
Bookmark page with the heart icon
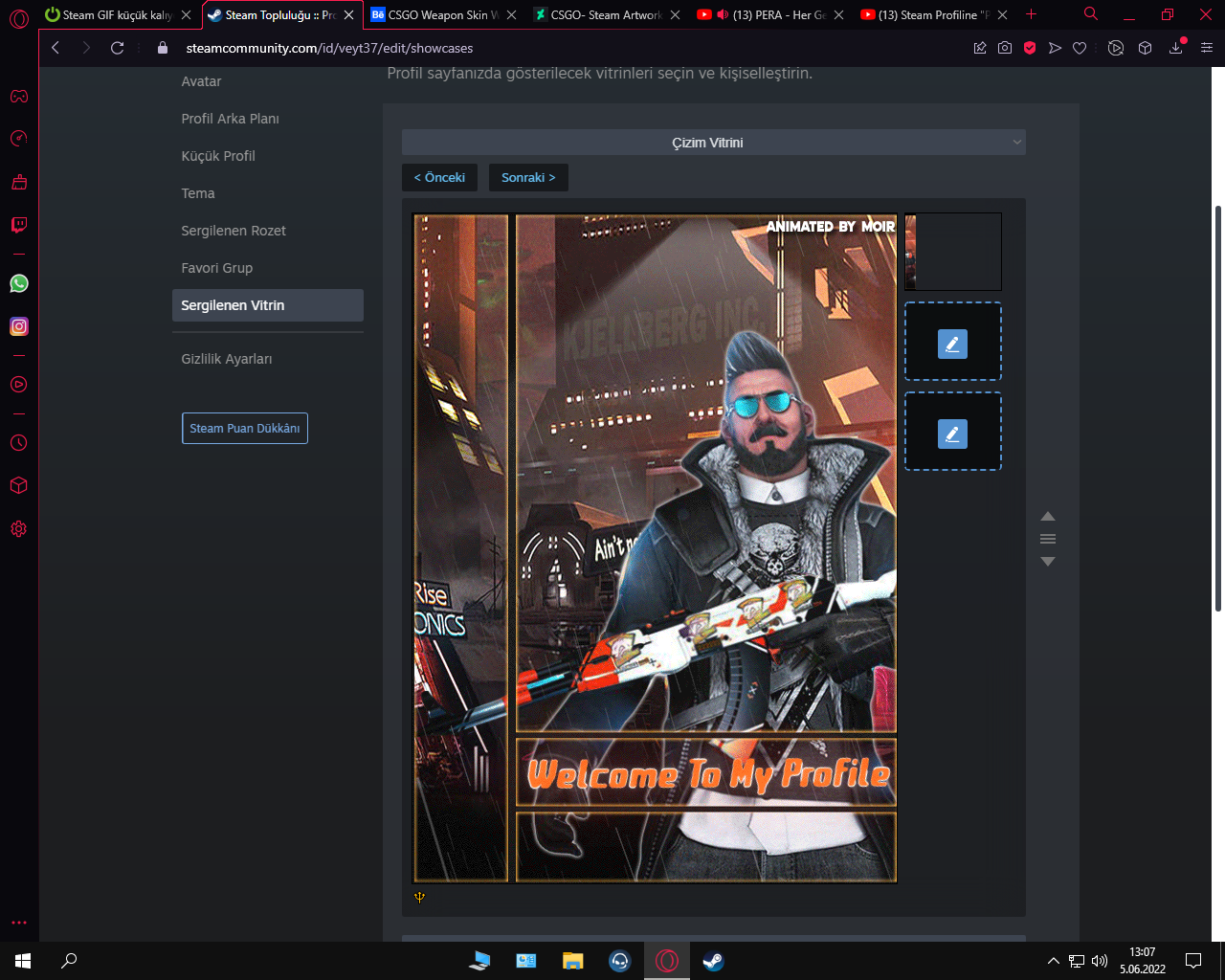click(x=1080, y=48)
